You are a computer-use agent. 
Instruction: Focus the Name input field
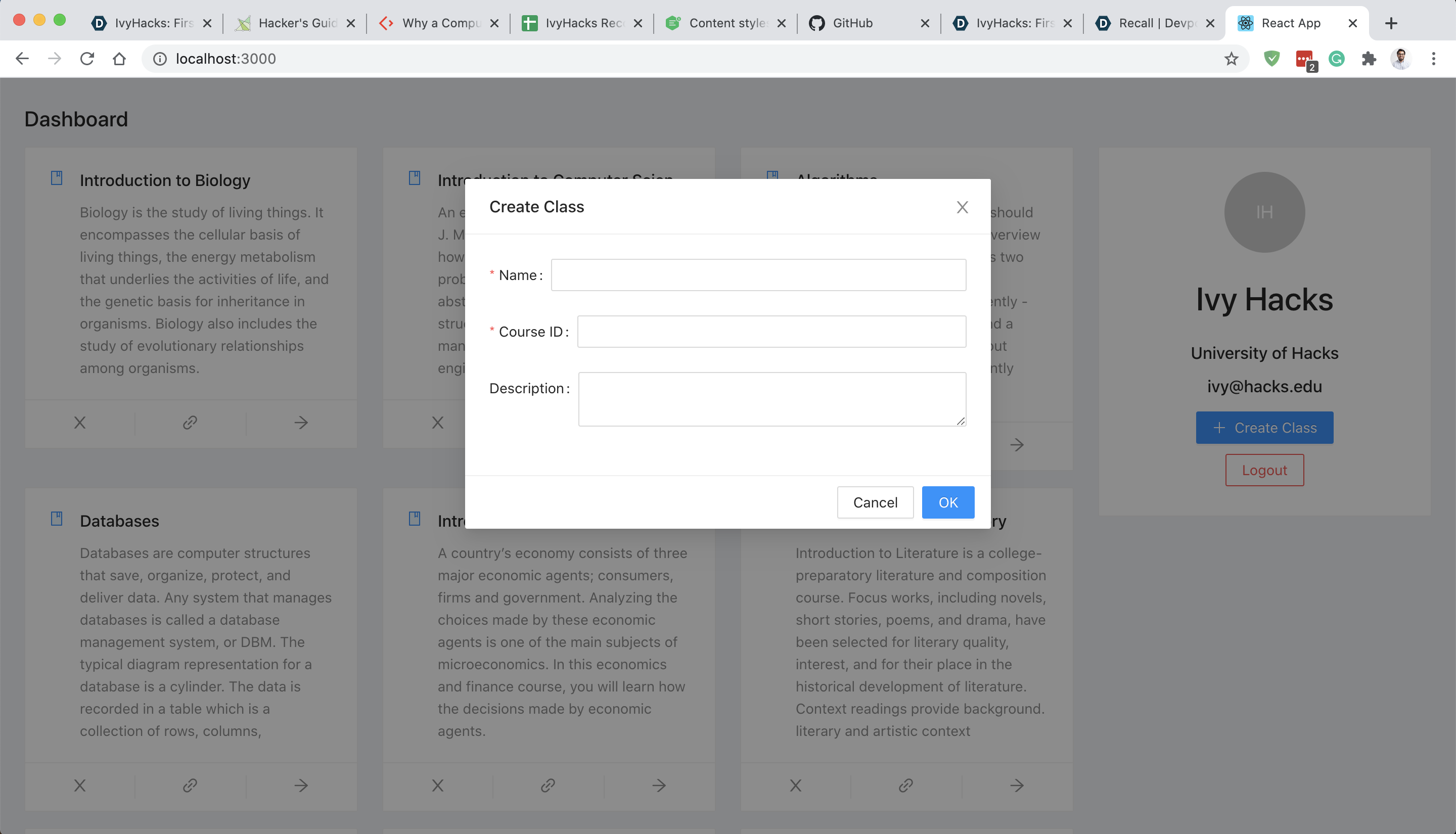pos(758,275)
